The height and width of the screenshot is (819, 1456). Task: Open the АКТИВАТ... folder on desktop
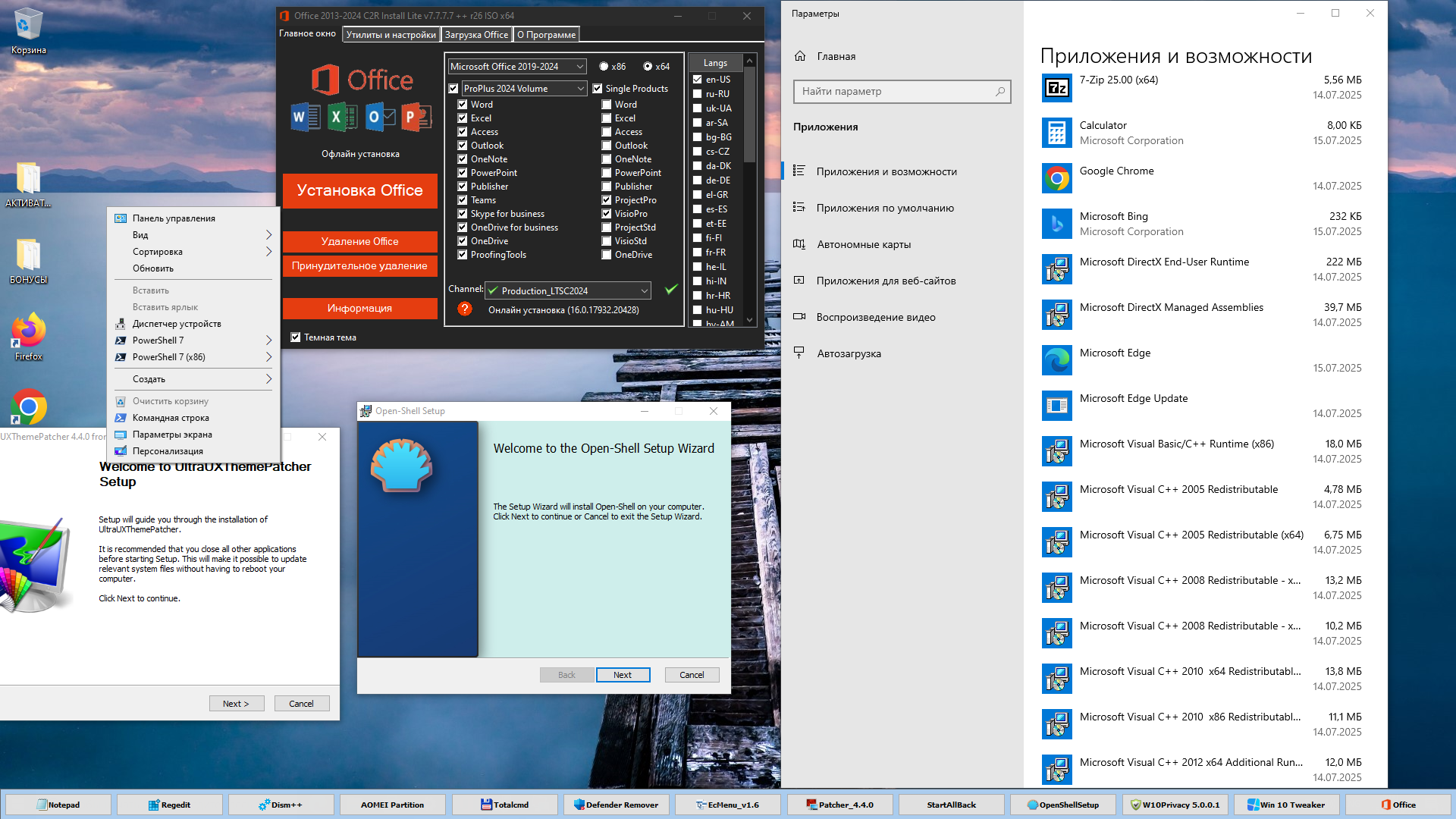coord(28,184)
